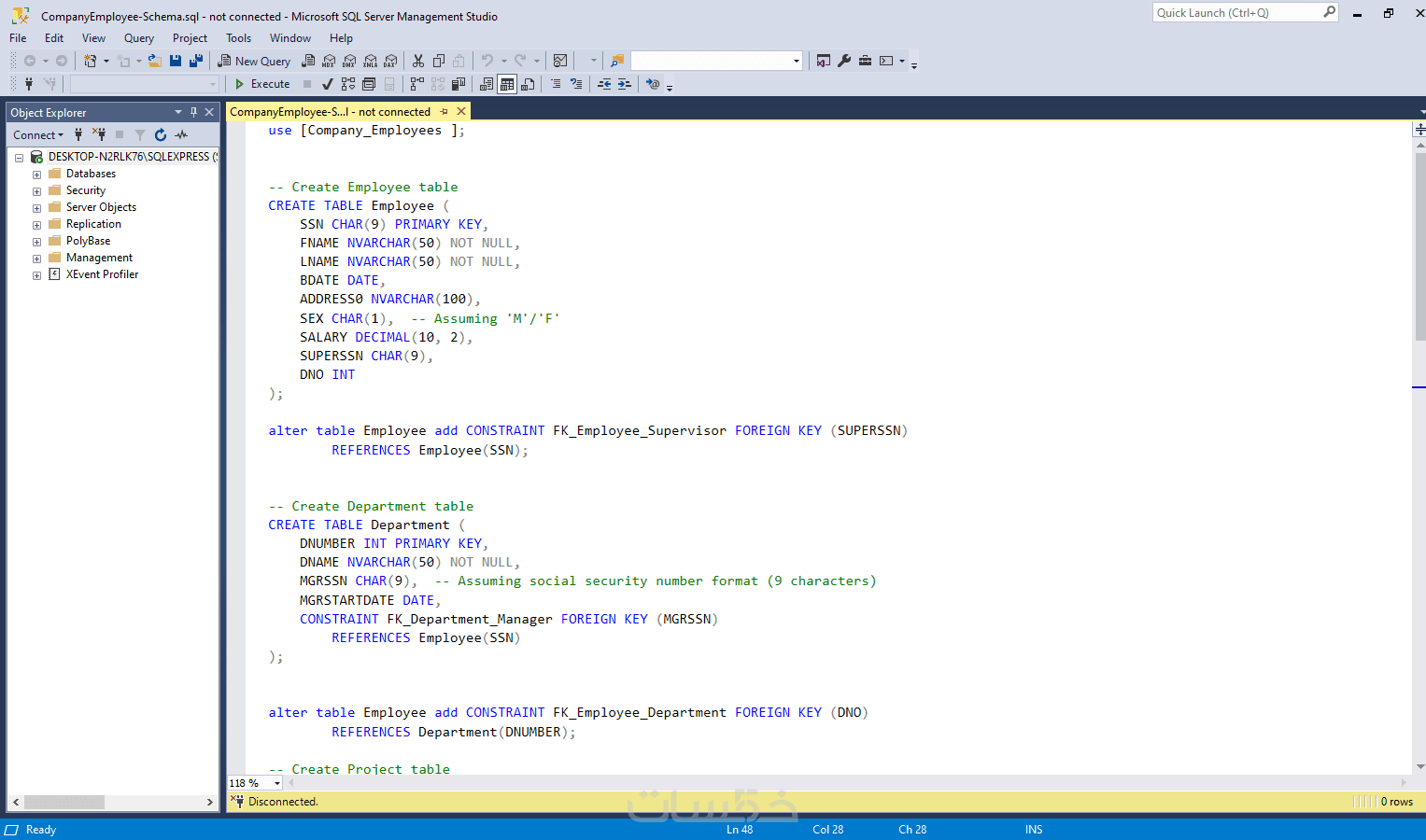This screenshot has width=1426, height=840.
Task: Collapse the DESKTOP-N2RLK76\SQLEXPRESS server node
Action: click(x=19, y=158)
